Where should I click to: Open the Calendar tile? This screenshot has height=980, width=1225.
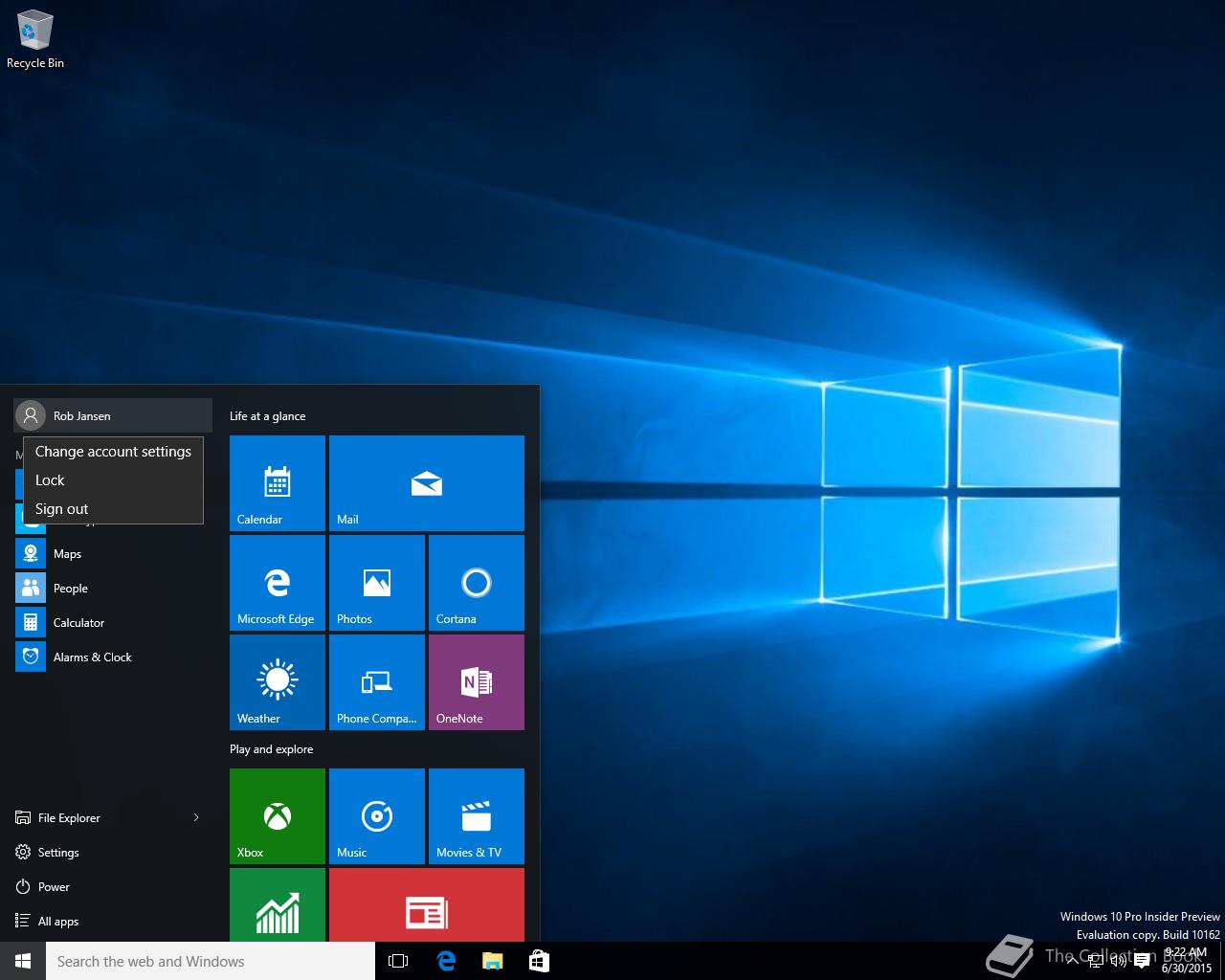click(278, 483)
